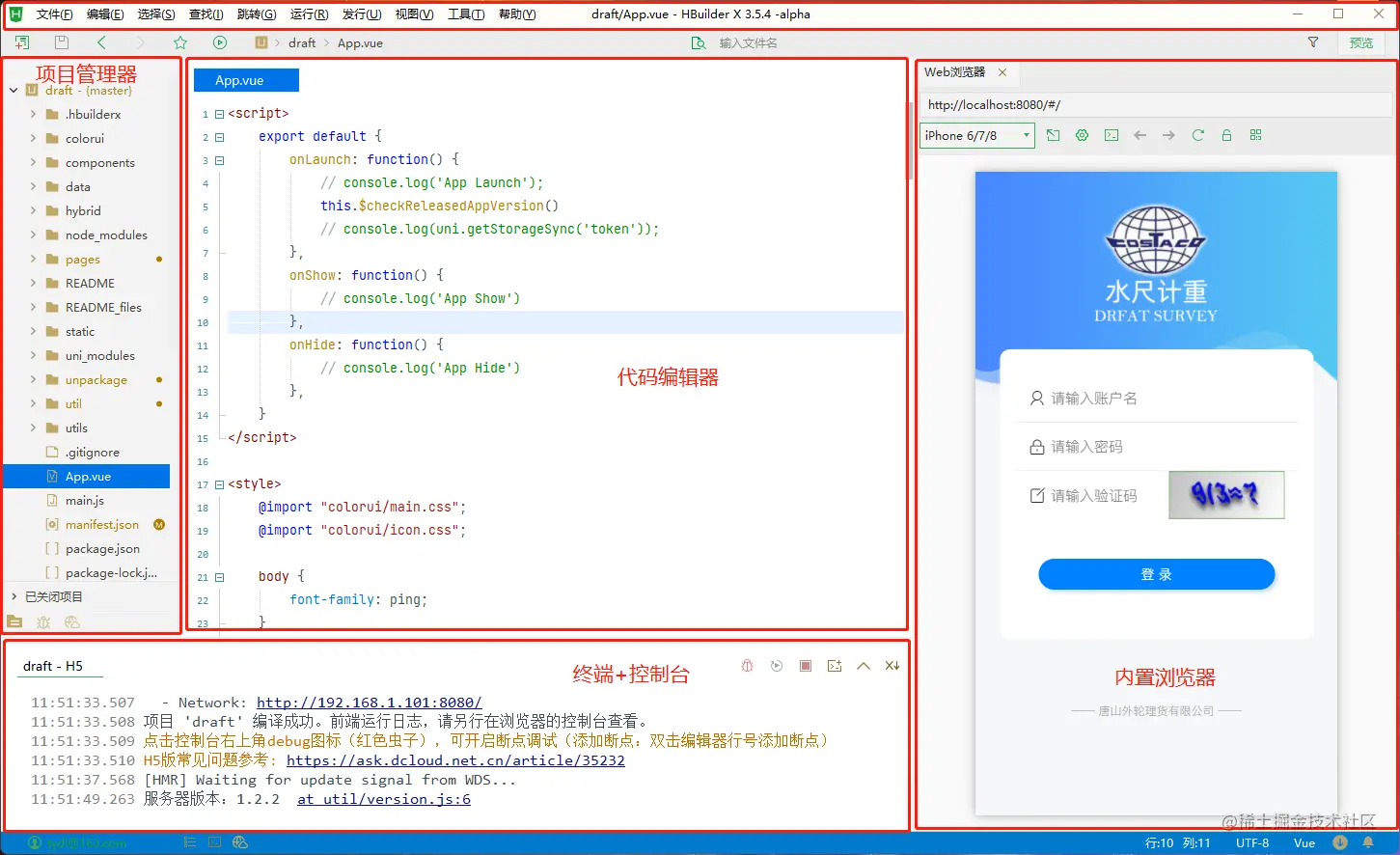
Task: Expand the pages folder
Action: 33,259
